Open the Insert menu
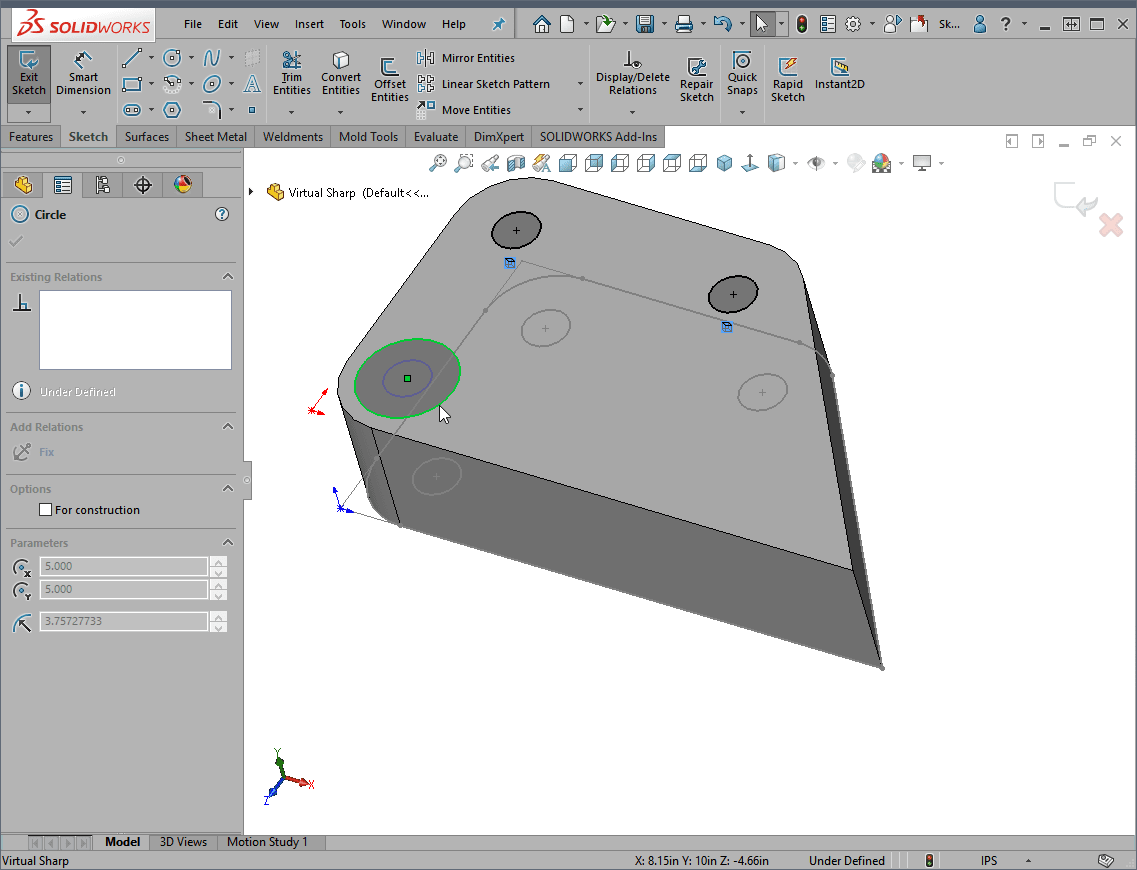Screen dimensions: 1137x870 309,24
